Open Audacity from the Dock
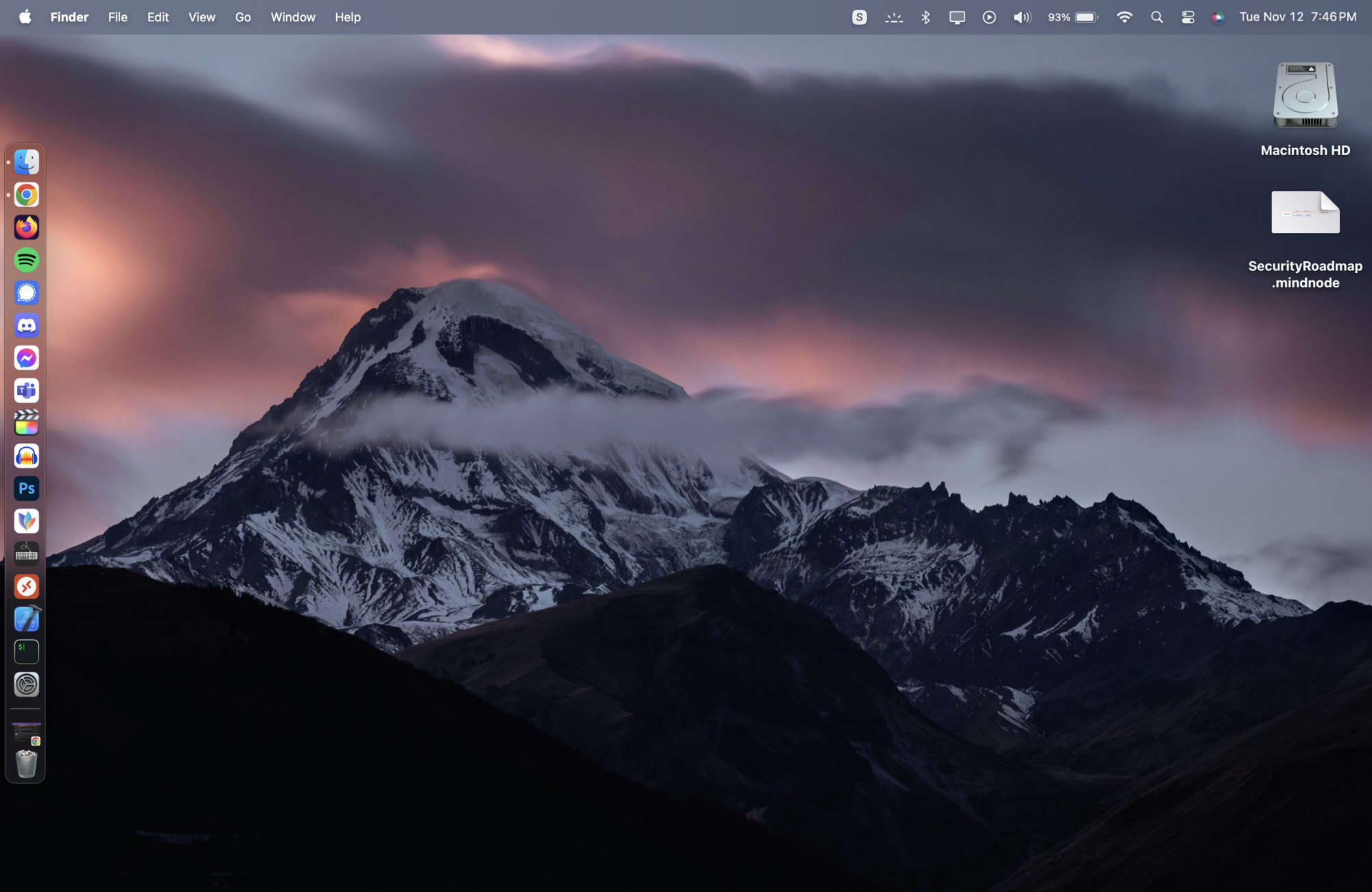Image resolution: width=1372 pixels, height=892 pixels. click(x=26, y=456)
